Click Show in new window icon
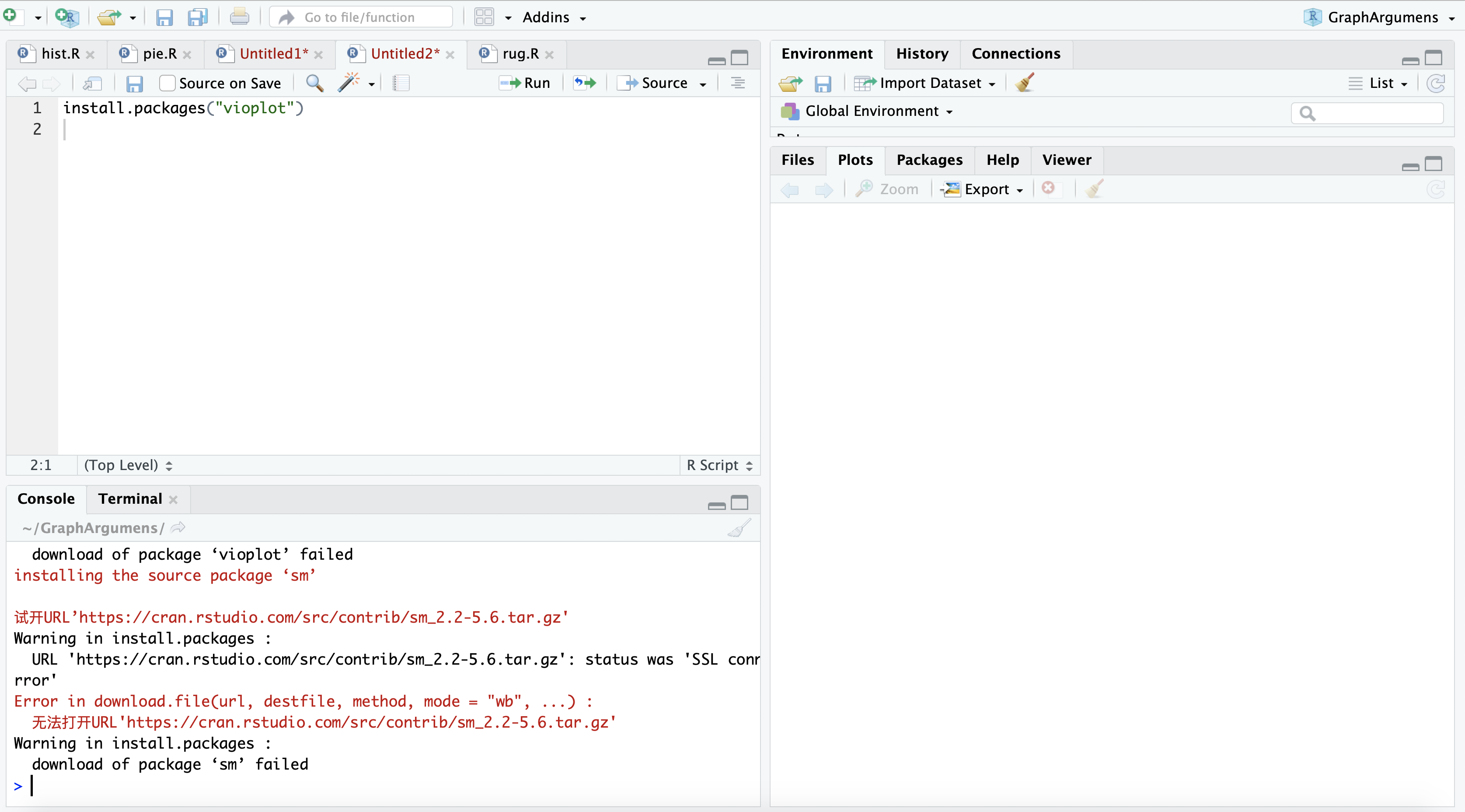This screenshot has height=812, width=1465. [92, 84]
